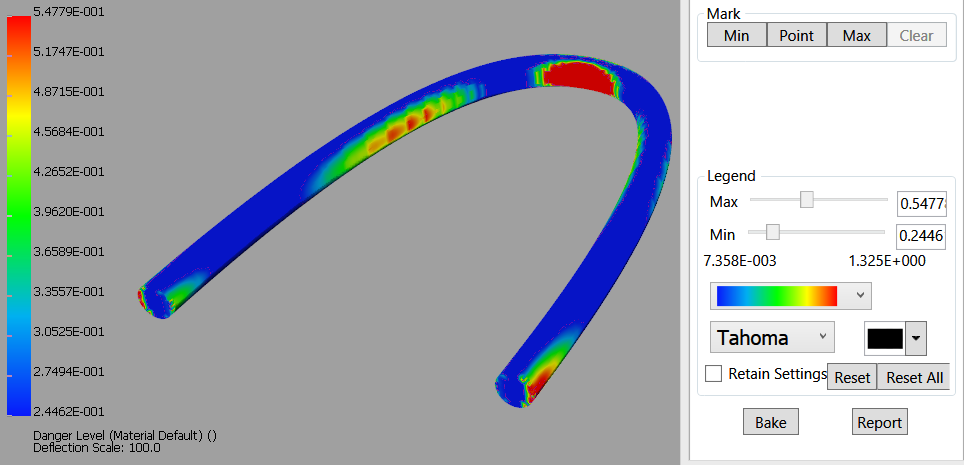This screenshot has width=964, height=465.
Task: Click the Reset button
Action: pyautogui.click(x=852, y=377)
